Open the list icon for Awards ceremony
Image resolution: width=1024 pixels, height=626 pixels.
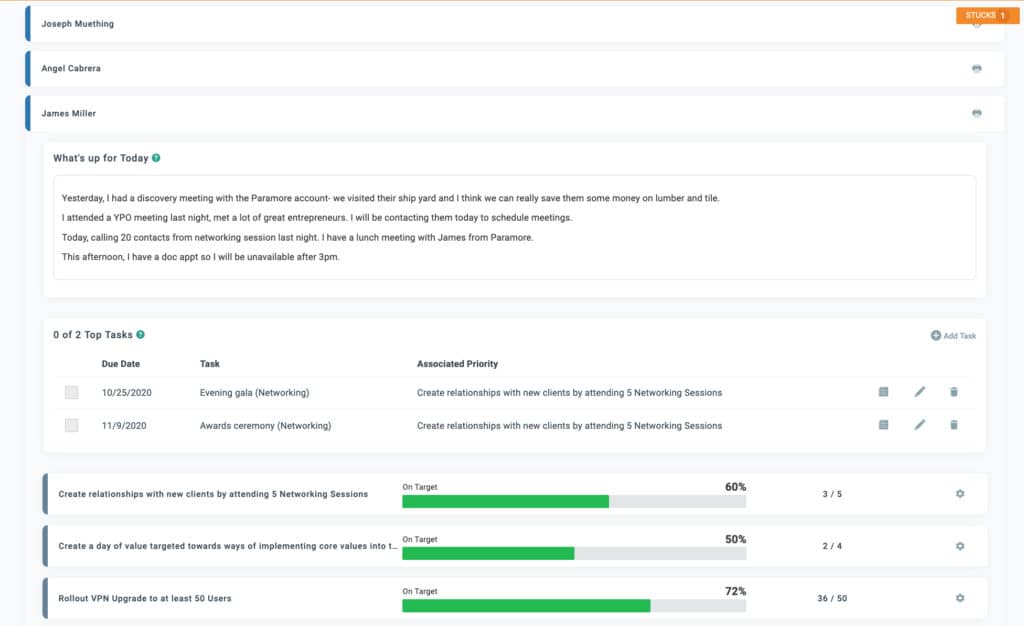click(883, 425)
